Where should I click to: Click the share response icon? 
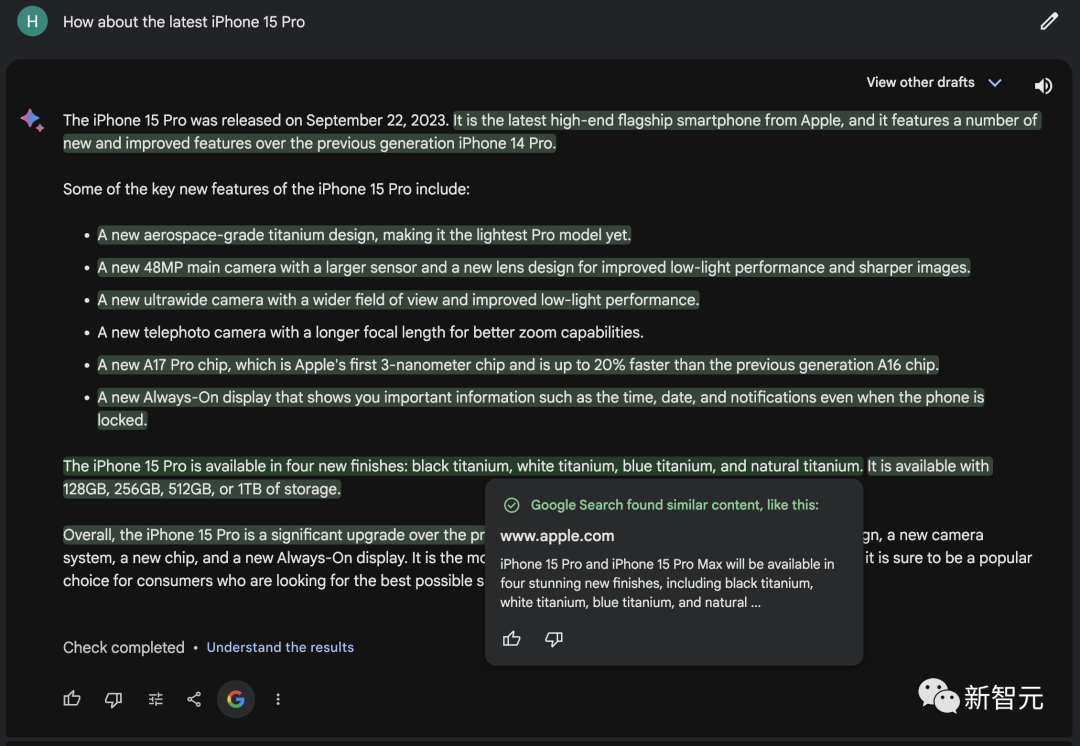[194, 699]
